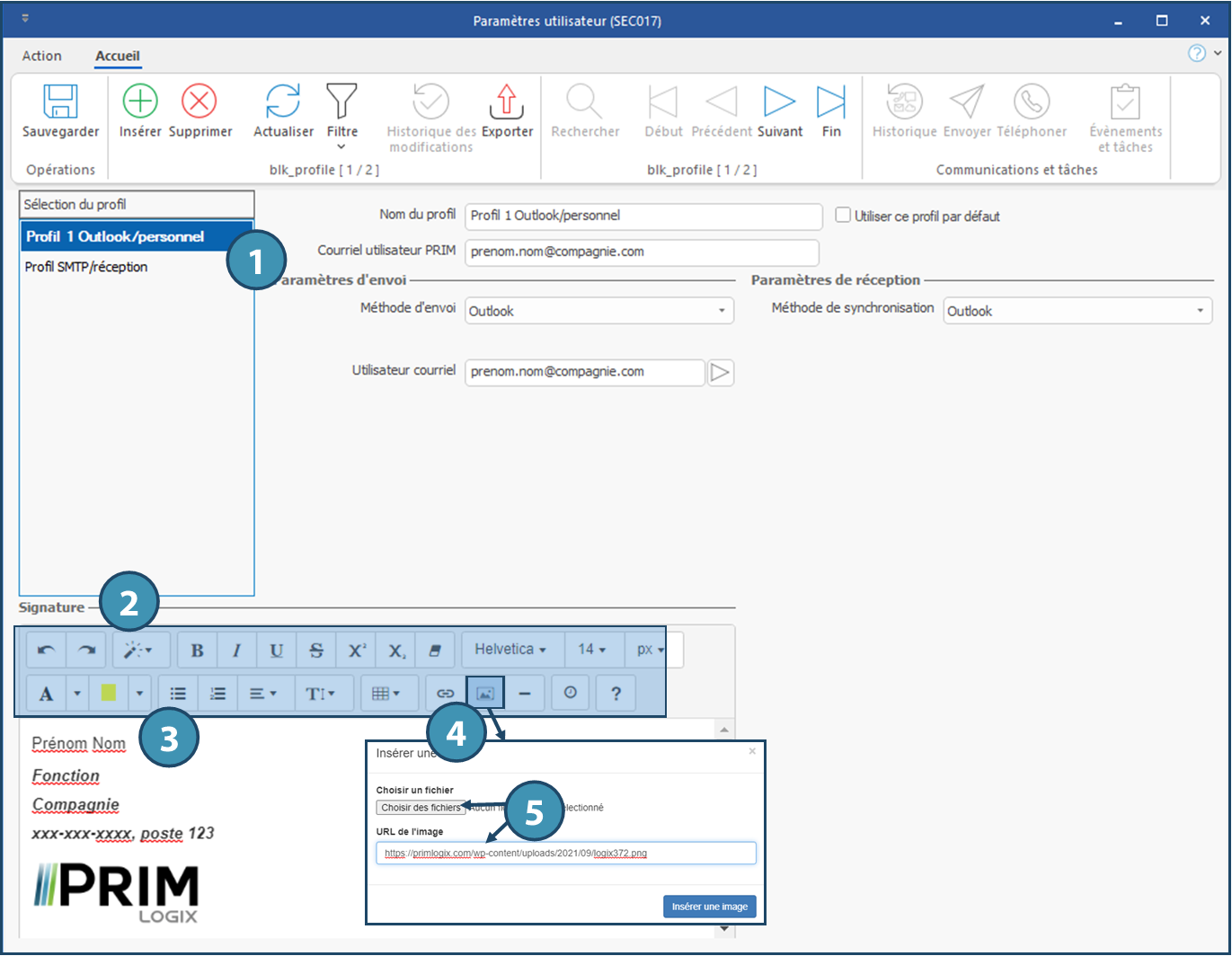Toggle bold formatting in signature editor

[198, 650]
